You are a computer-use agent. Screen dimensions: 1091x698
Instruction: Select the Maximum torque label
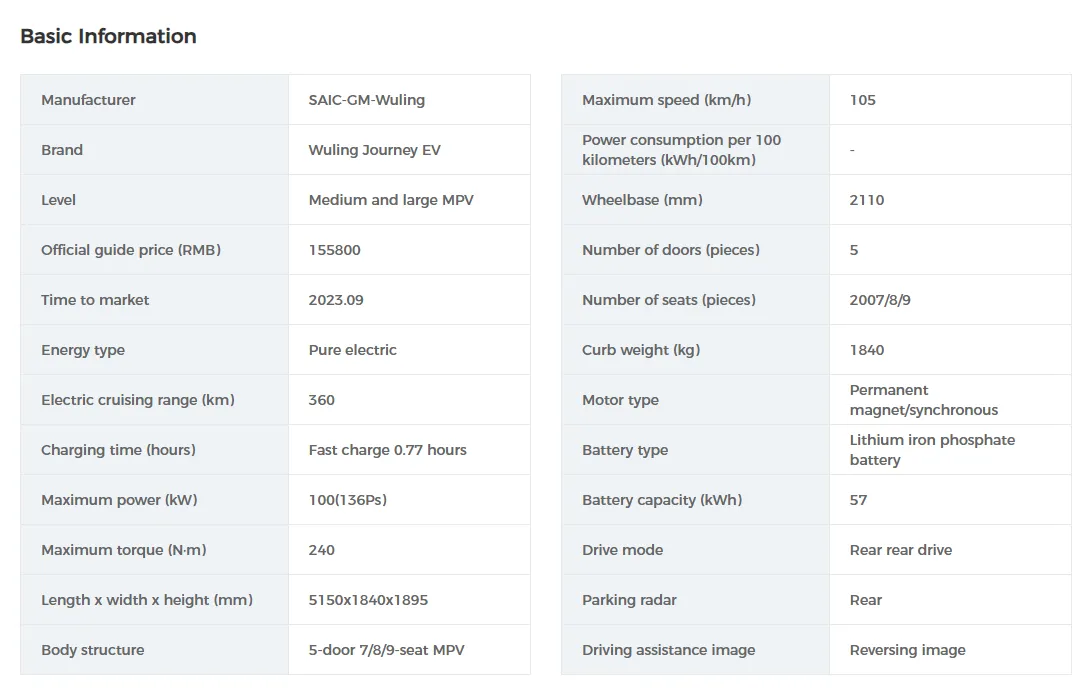[124, 550]
